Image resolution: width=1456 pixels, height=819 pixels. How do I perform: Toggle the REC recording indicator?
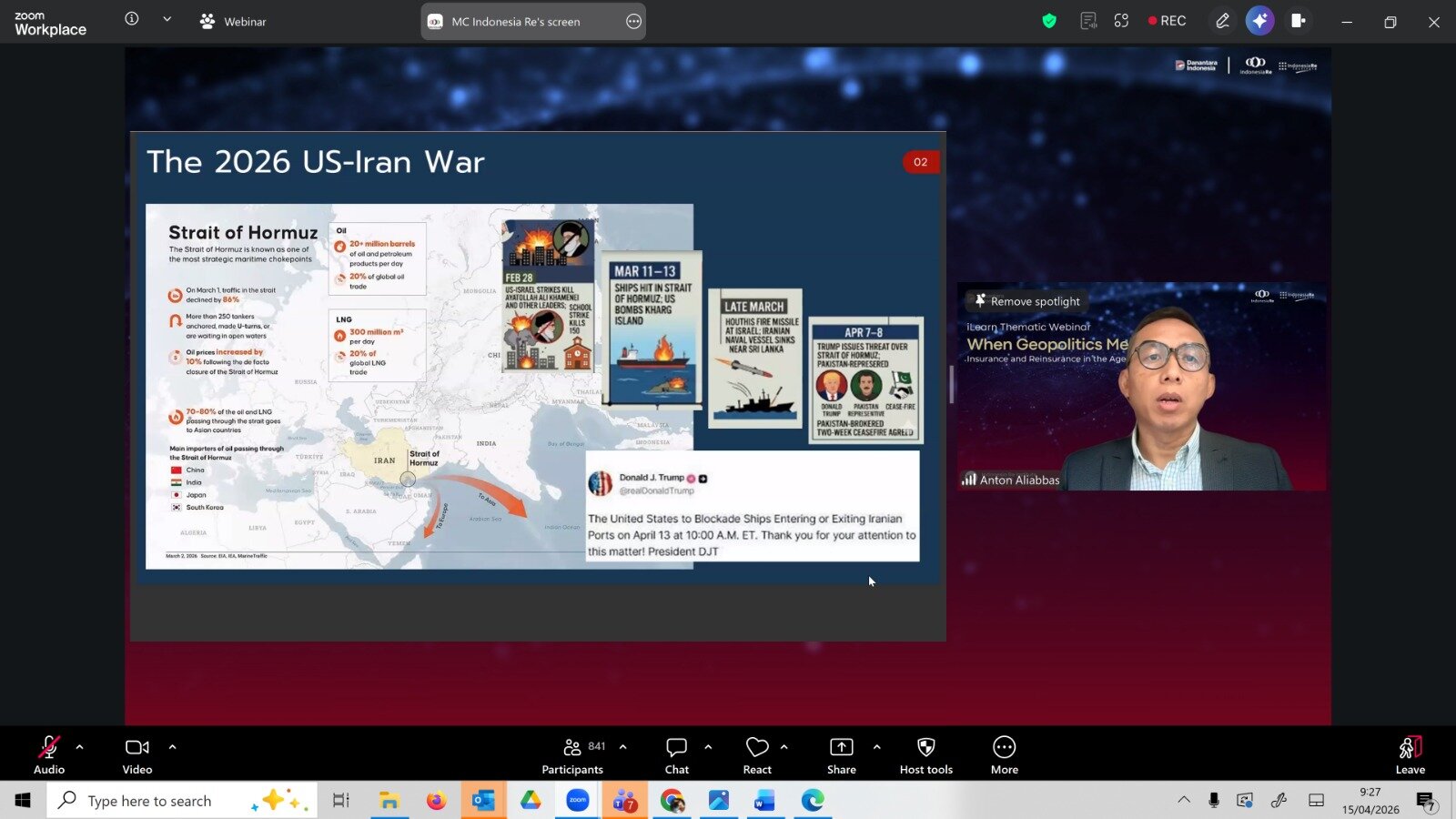point(1168,21)
